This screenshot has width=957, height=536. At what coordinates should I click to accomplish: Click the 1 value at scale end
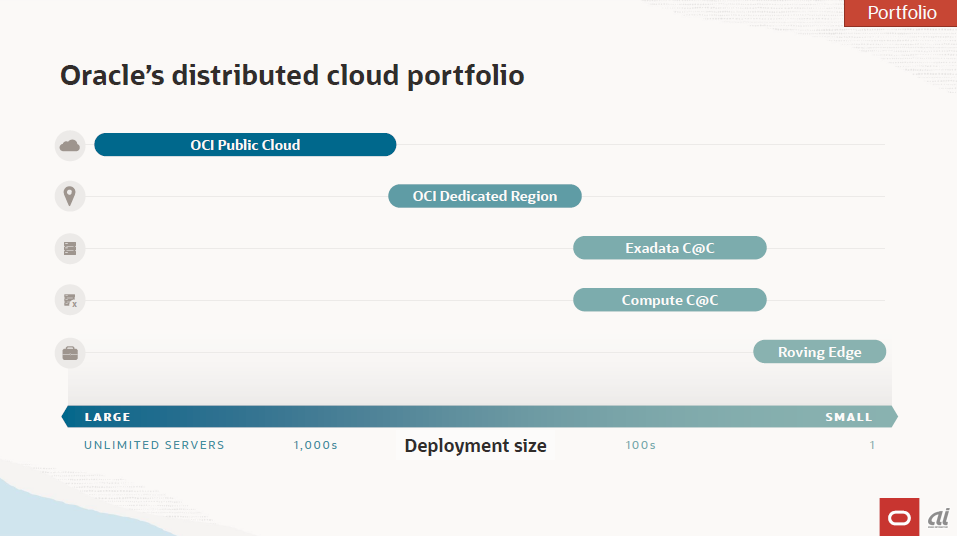[x=872, y=445]
